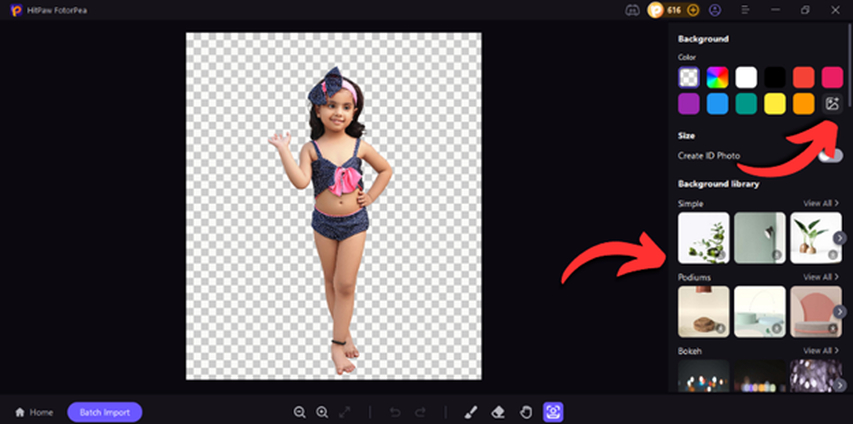Choose the teal green background color
The width and height of the screenshot is (853, 424).
point(746,103)
